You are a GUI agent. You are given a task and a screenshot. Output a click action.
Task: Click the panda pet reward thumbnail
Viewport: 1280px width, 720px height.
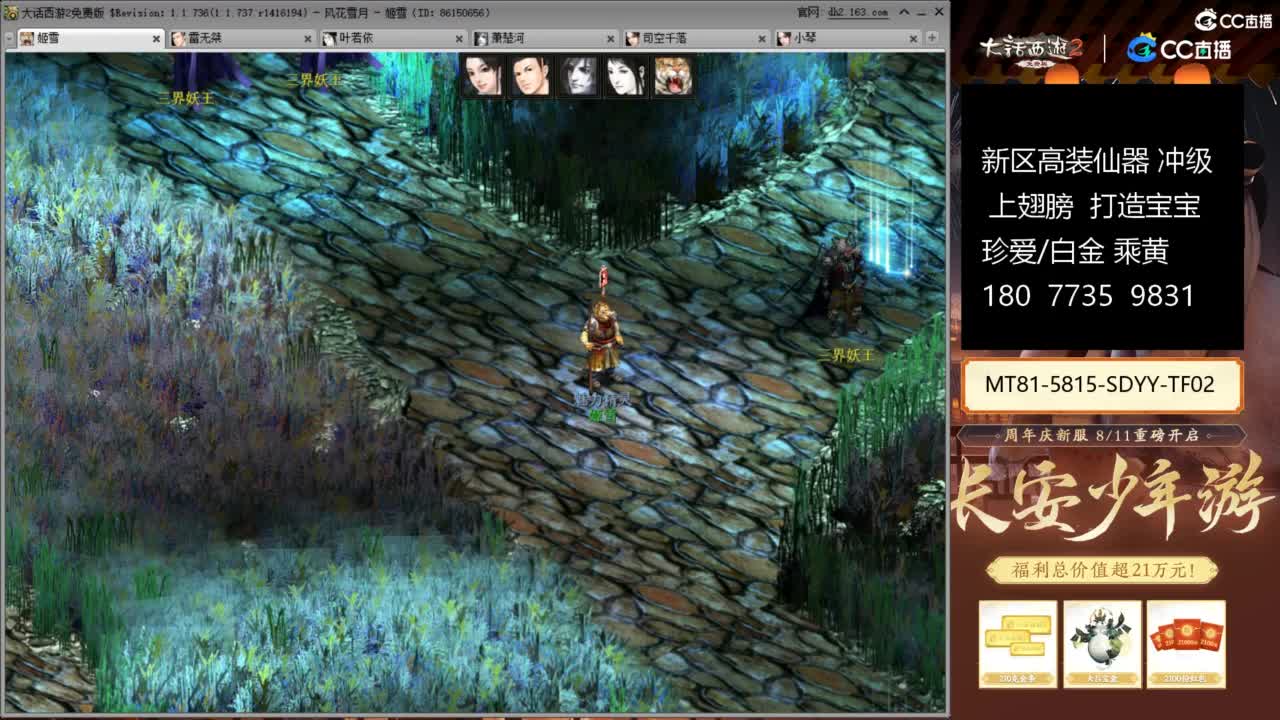coord(1102,644)
